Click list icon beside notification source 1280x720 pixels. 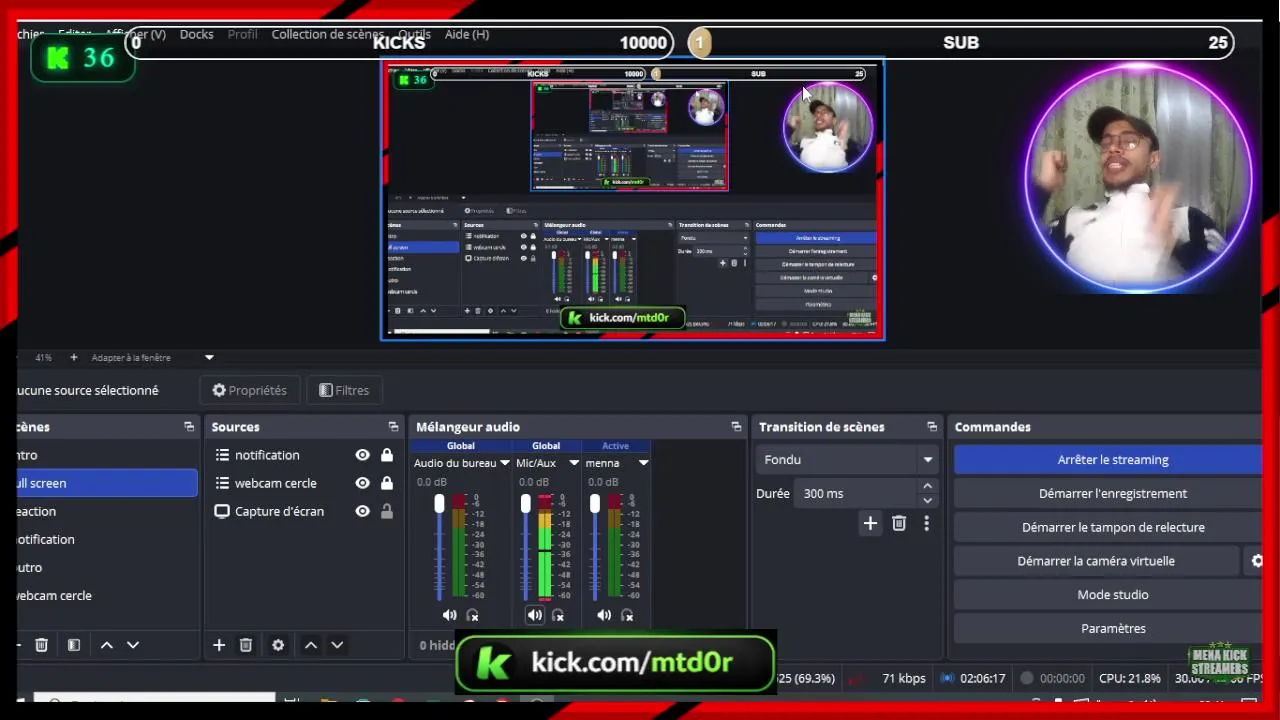(222, 455)
